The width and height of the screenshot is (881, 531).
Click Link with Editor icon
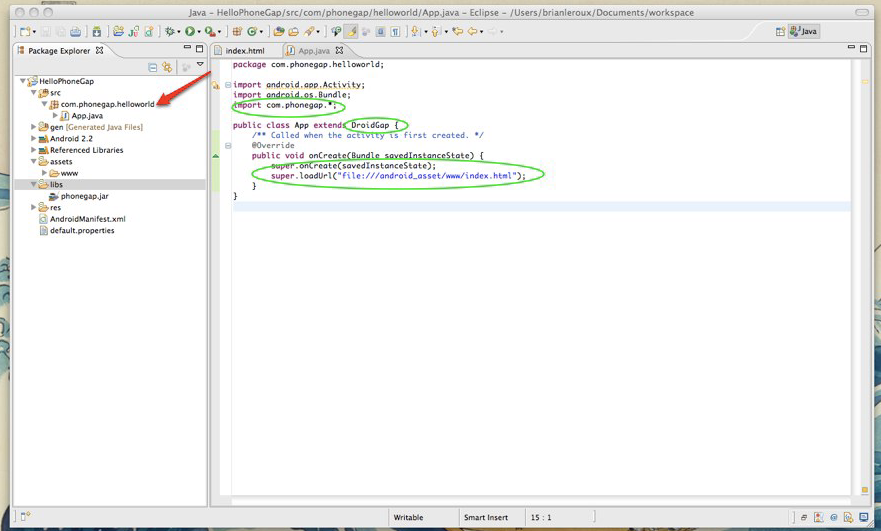pos(167,67)
